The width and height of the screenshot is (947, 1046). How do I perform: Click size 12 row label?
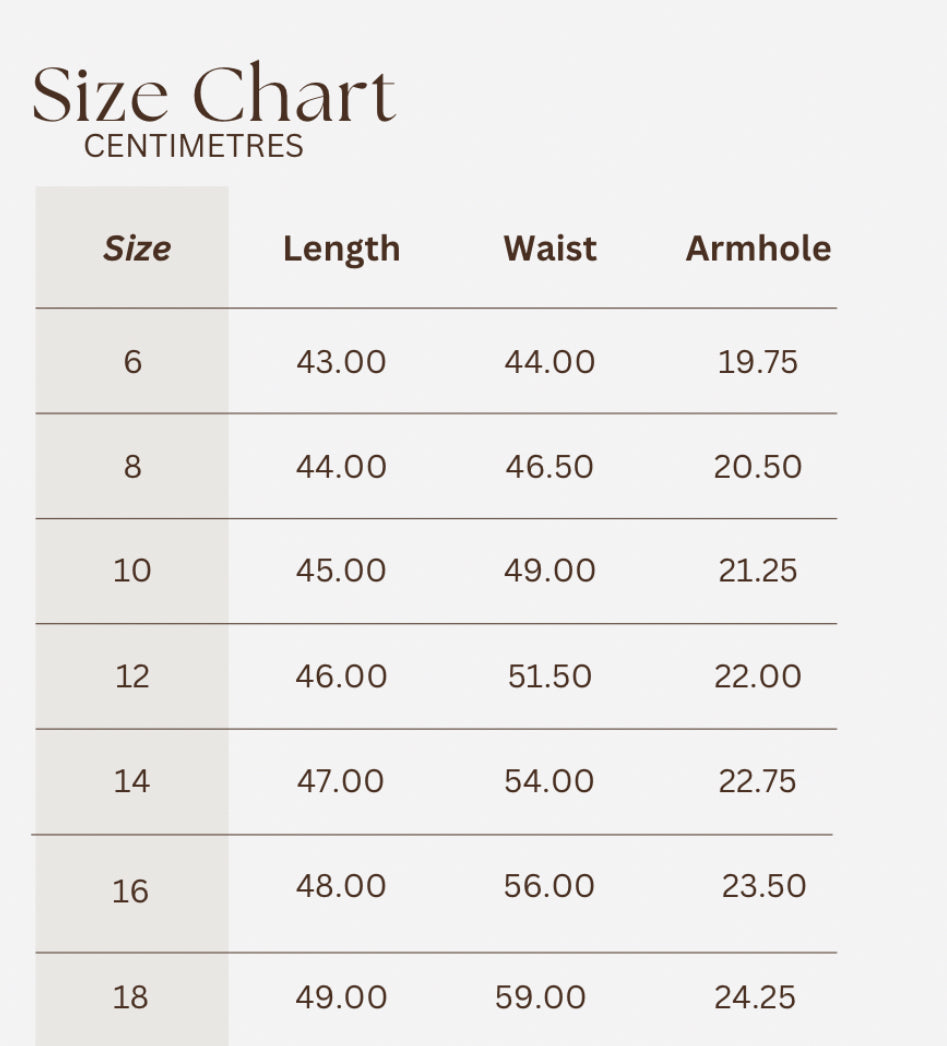coord(132,676)
